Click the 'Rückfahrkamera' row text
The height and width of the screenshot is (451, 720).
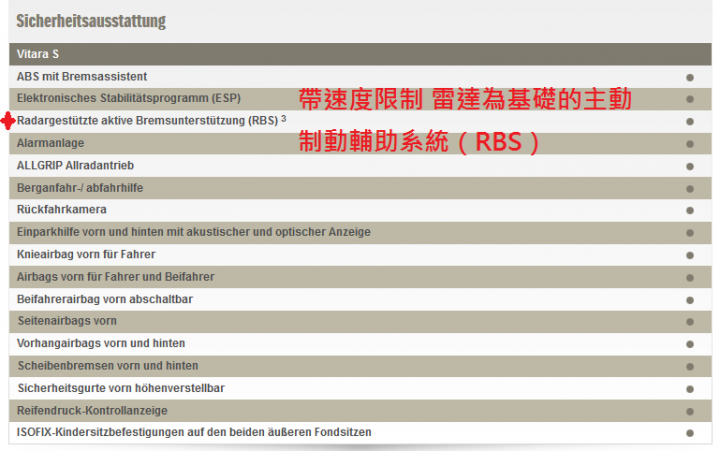(62, 209)
